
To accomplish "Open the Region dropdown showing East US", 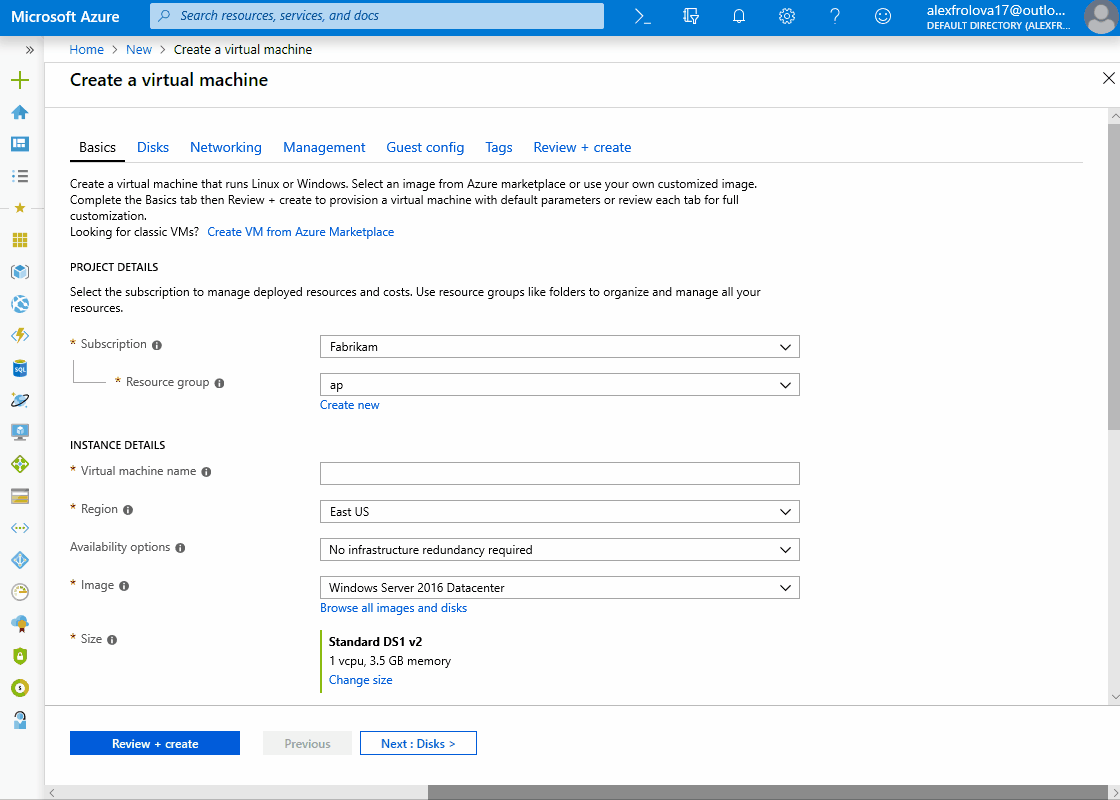I will click(559, 511).
